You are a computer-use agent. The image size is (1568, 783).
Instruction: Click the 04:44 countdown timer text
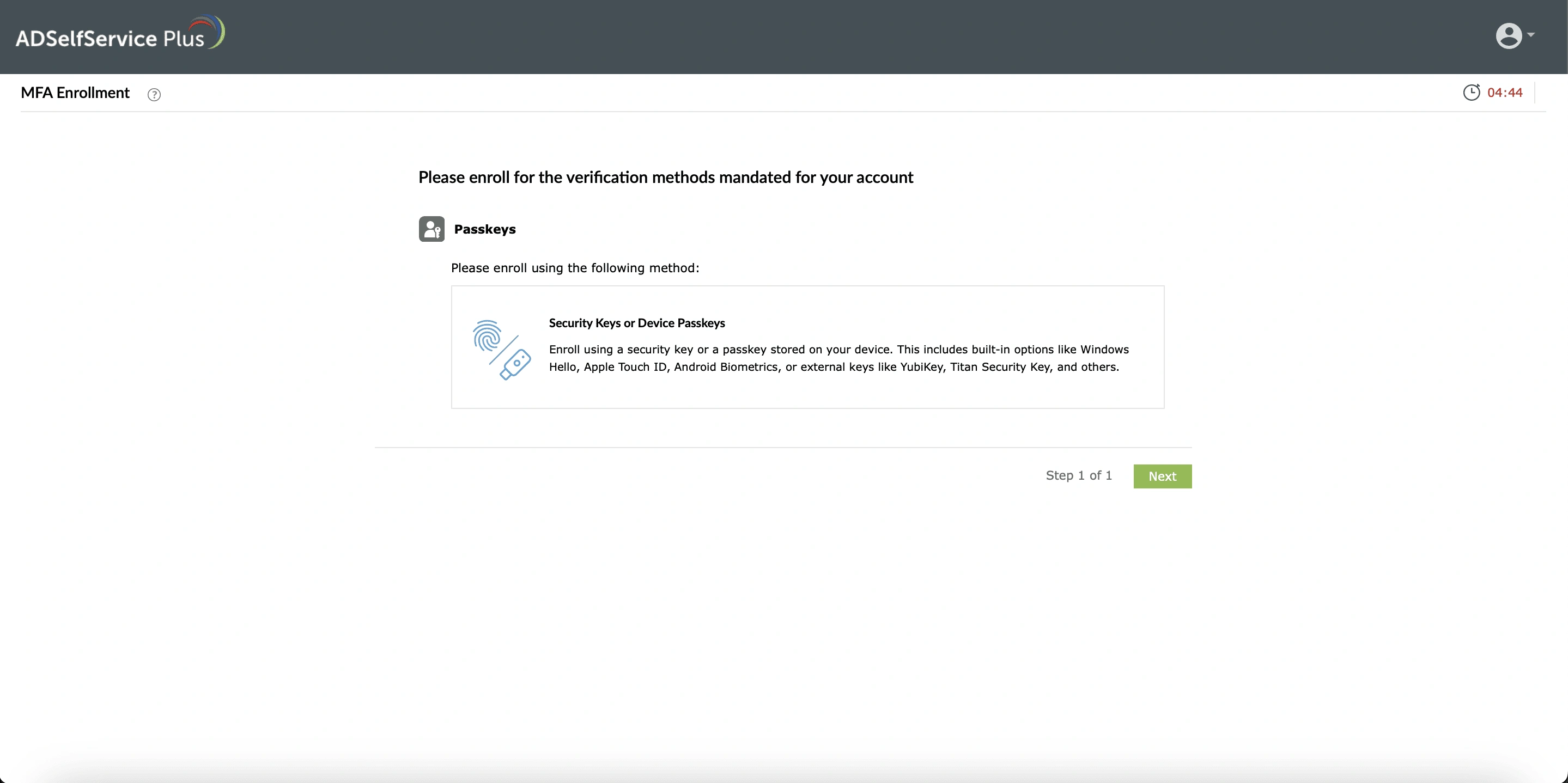tap(1504, 93)
